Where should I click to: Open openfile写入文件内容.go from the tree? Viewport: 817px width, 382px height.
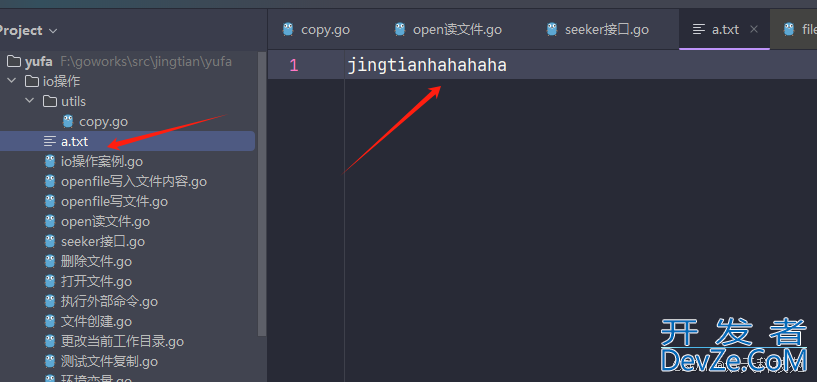point(134,181)
